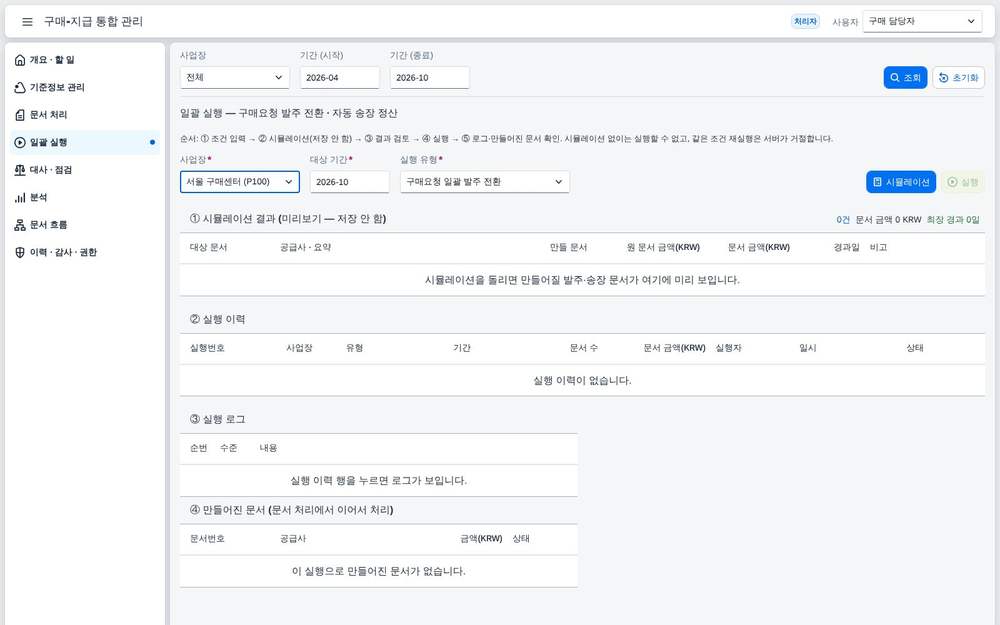Click the 수준 column header
This screenshot has width=1000, height=625.
click(x=228, y=448)
